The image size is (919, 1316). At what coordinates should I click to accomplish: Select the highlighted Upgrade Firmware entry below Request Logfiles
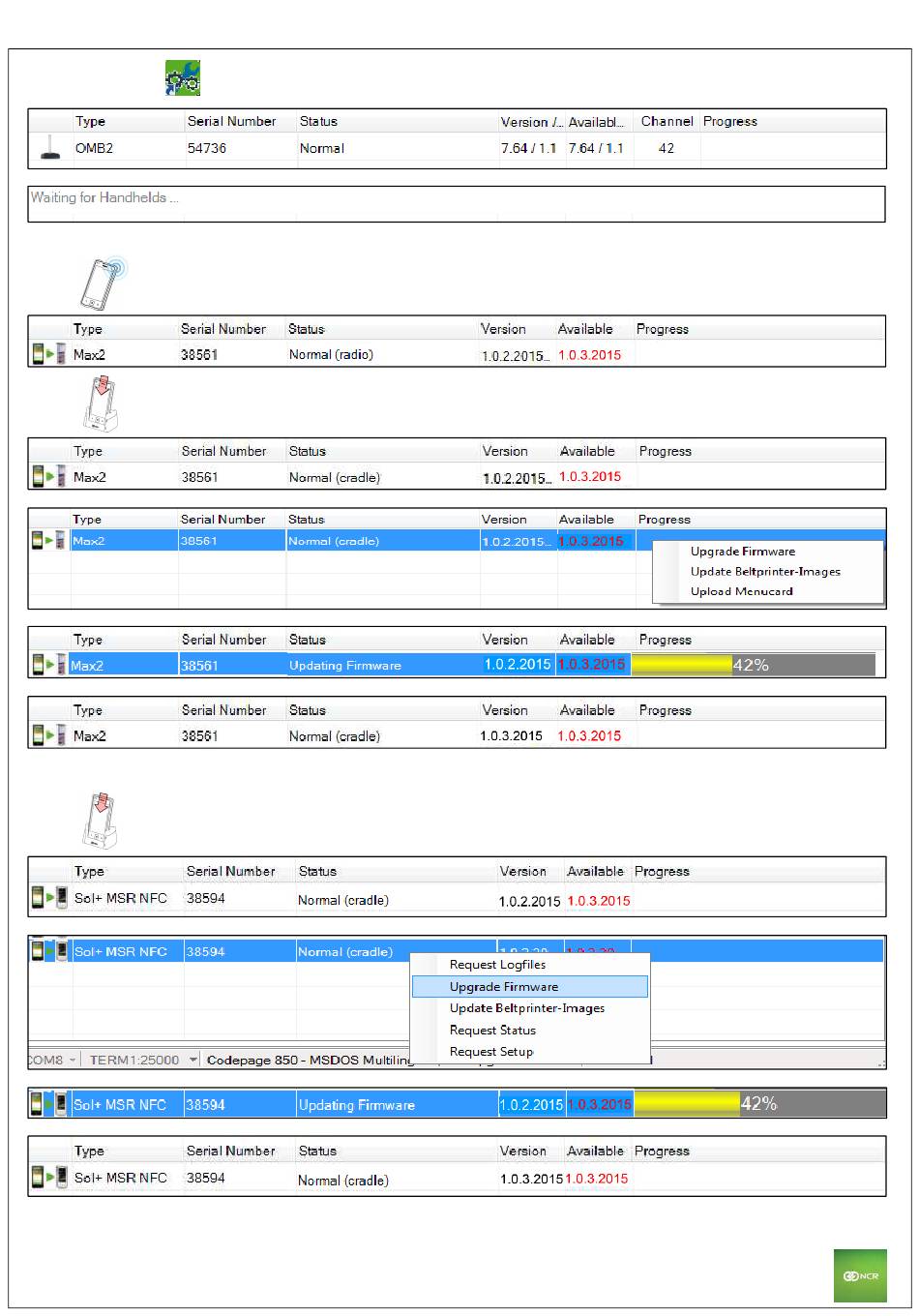[x=529, y=986]
